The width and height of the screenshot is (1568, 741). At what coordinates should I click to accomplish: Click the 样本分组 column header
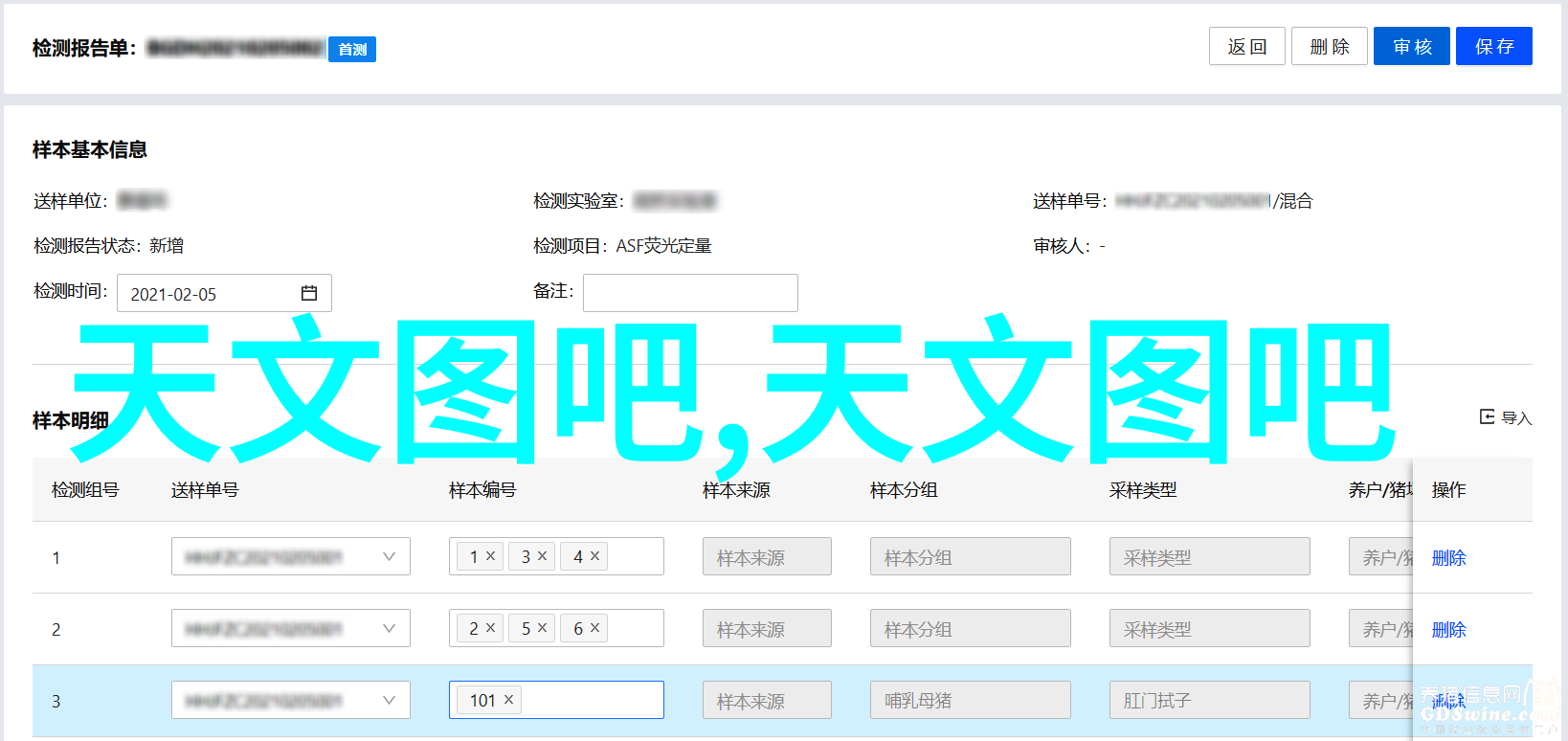(904, 489)
